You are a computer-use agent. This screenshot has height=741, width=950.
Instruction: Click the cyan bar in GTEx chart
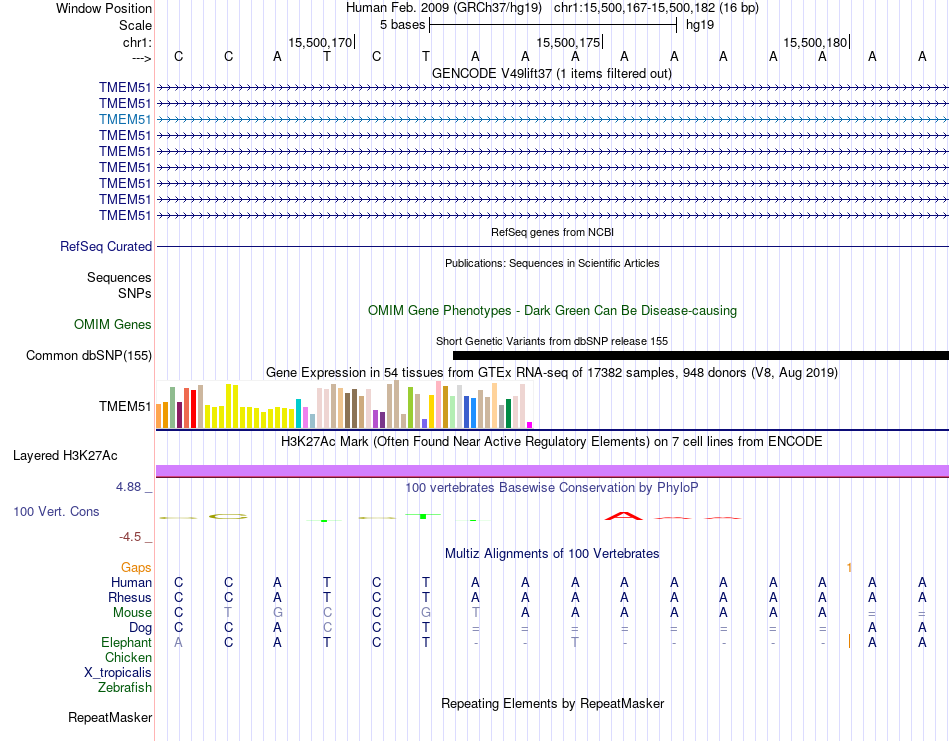tap(298, 414)
